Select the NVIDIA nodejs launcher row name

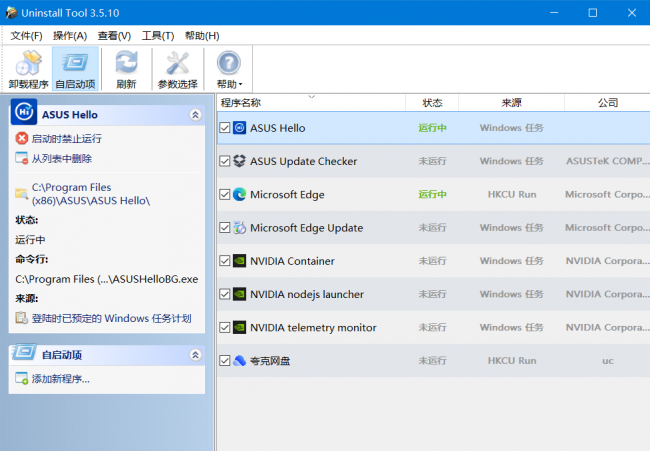307,294
